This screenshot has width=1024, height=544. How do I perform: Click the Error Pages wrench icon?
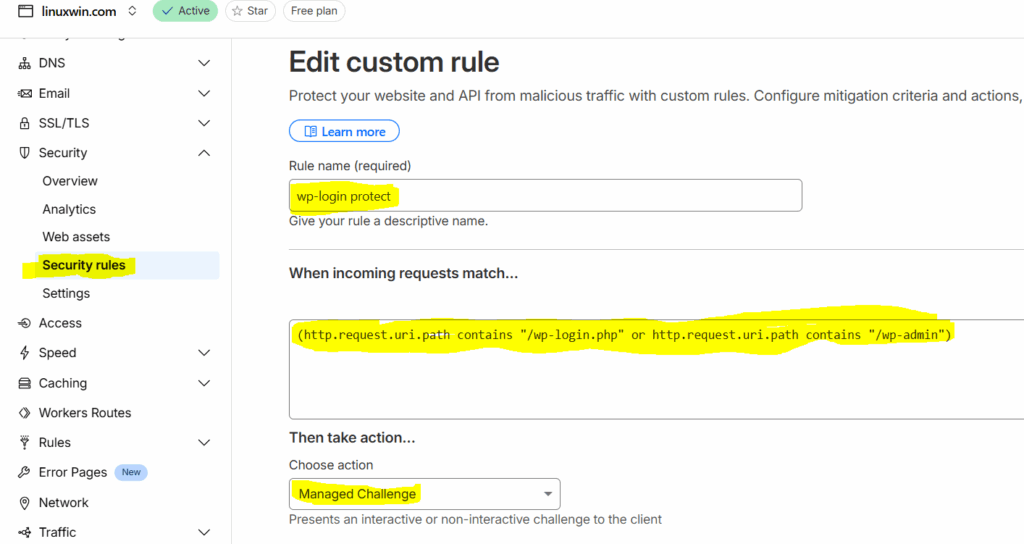pos(24,472)
